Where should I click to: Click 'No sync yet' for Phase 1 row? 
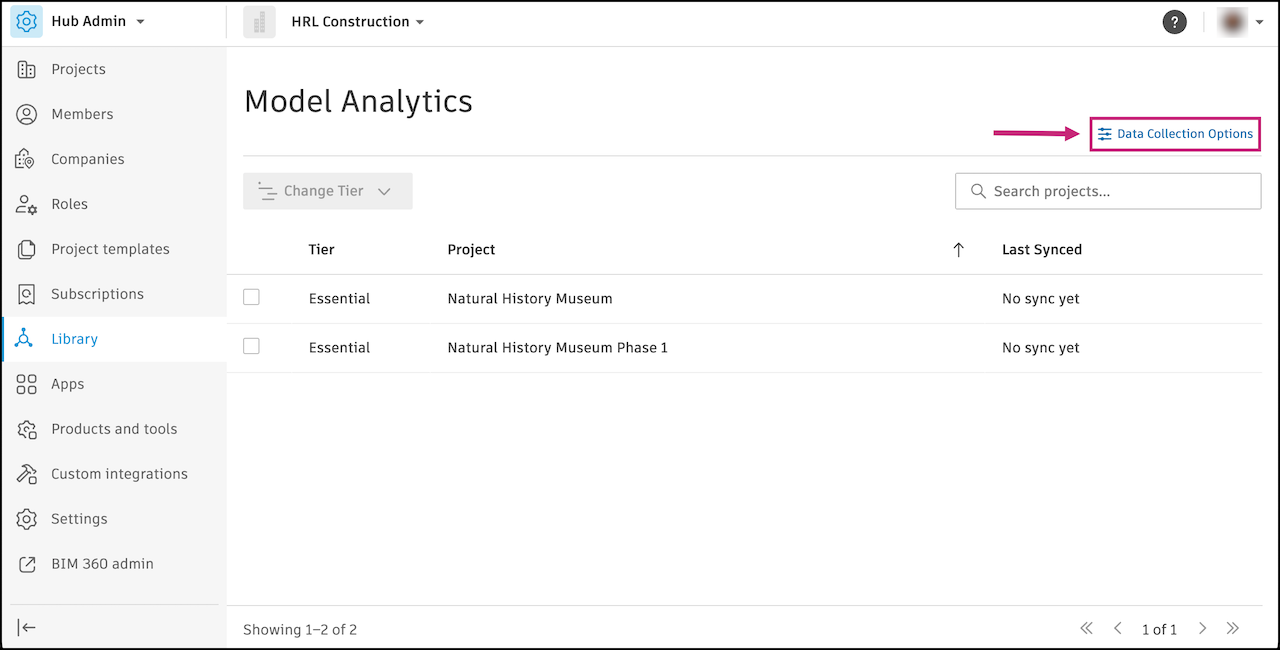(1041, 347)
